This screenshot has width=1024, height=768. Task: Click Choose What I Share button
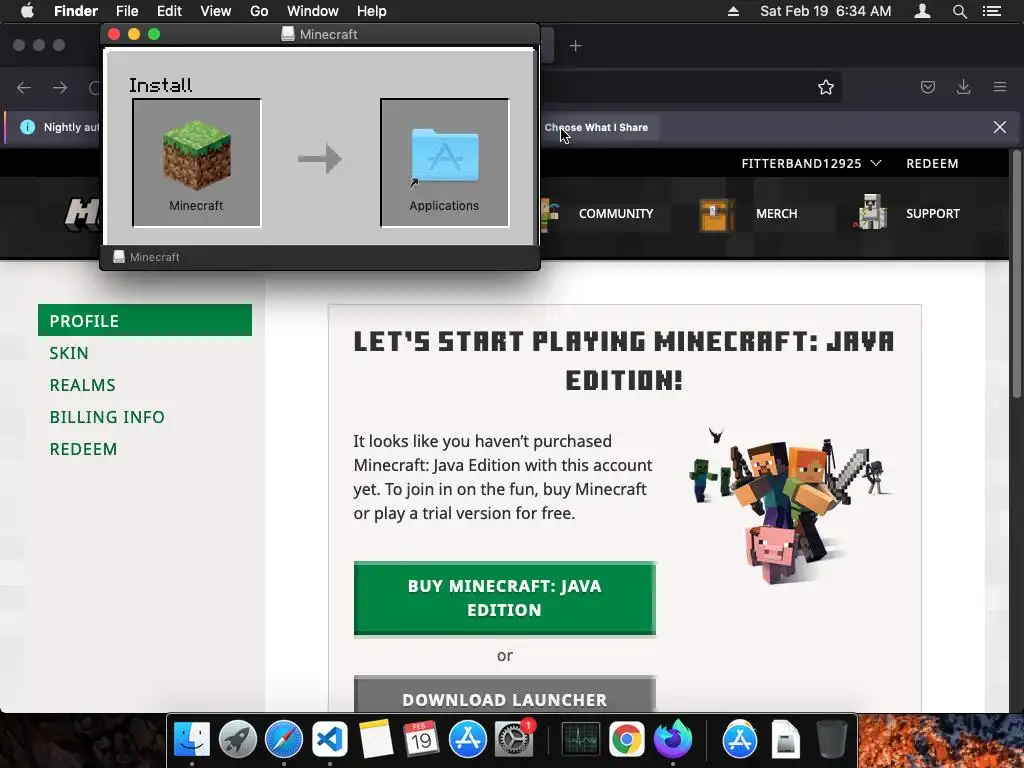click(x=596, y=127)
